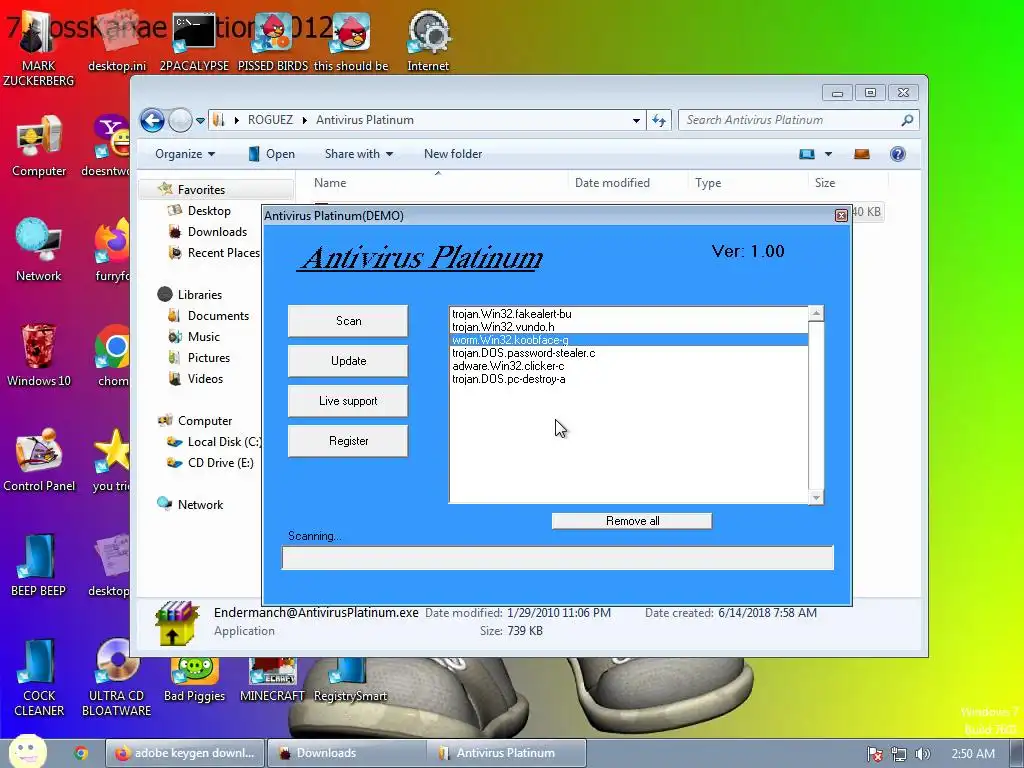Click the volume speaker tray icon

922,754
